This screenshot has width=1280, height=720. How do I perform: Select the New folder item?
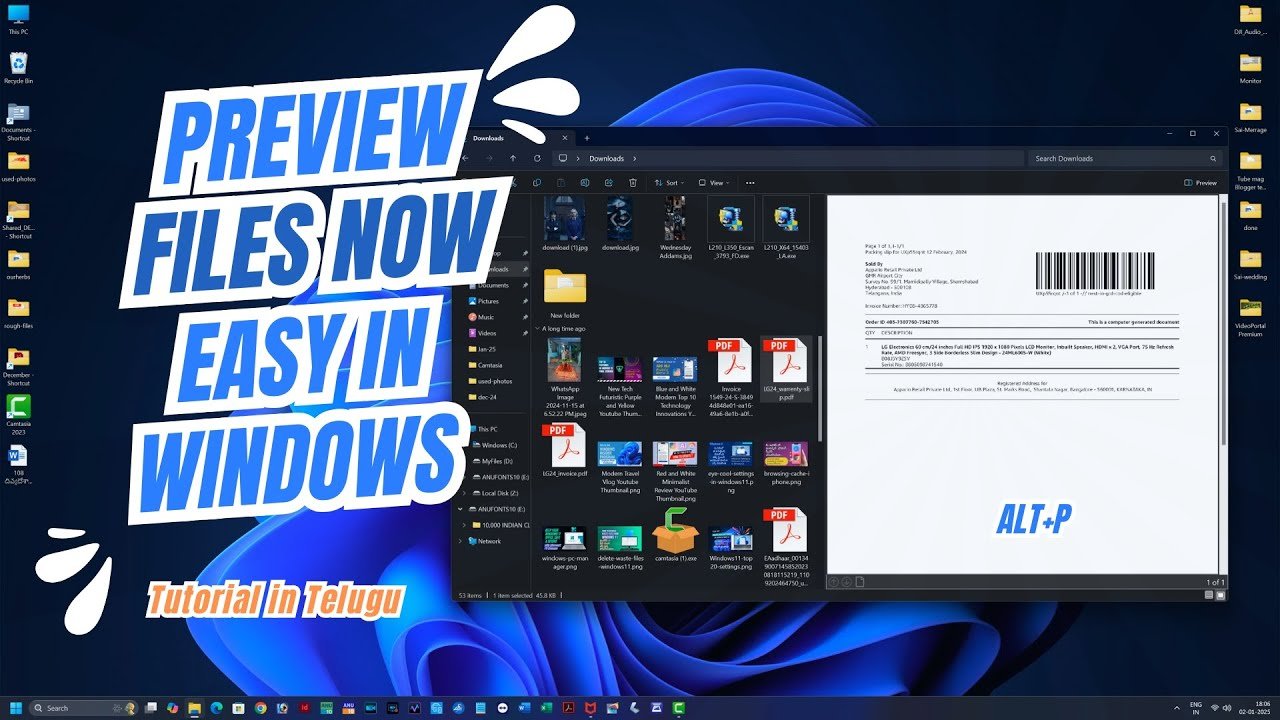pos(564,293)
